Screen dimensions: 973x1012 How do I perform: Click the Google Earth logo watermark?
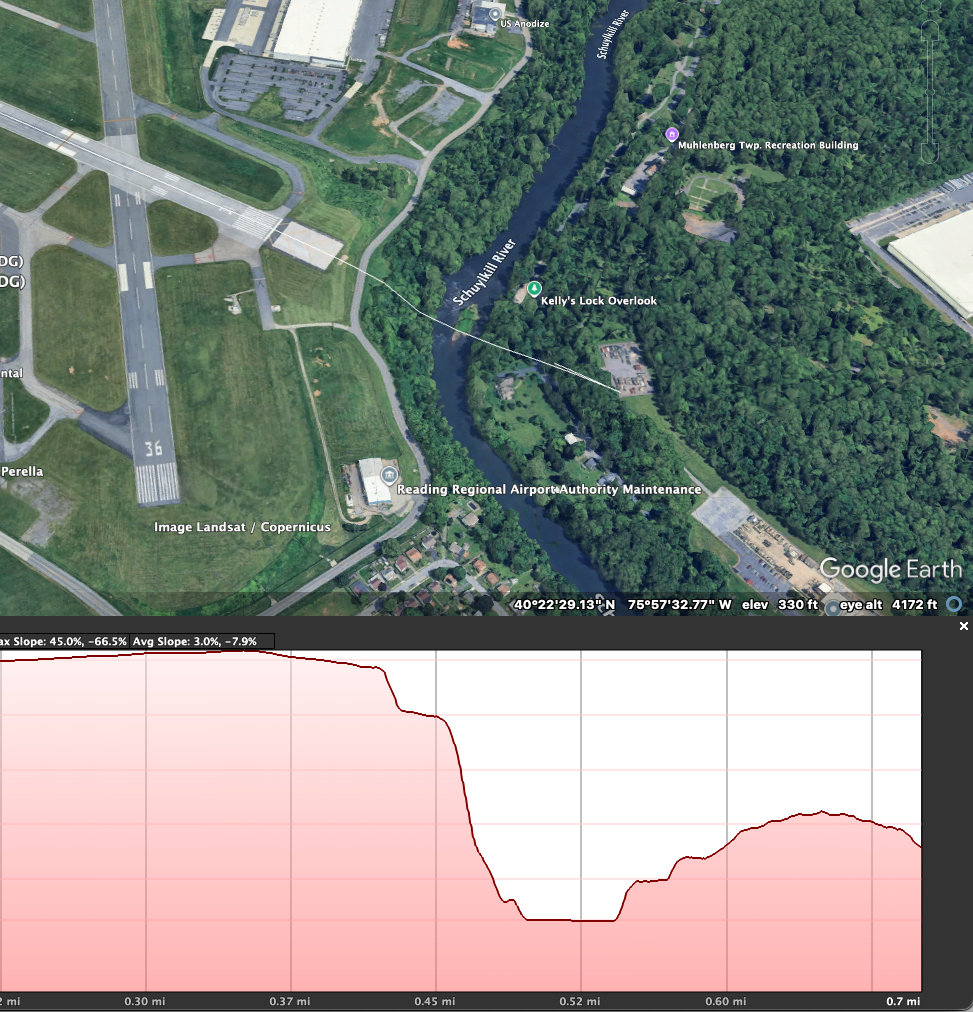[891, 570]
